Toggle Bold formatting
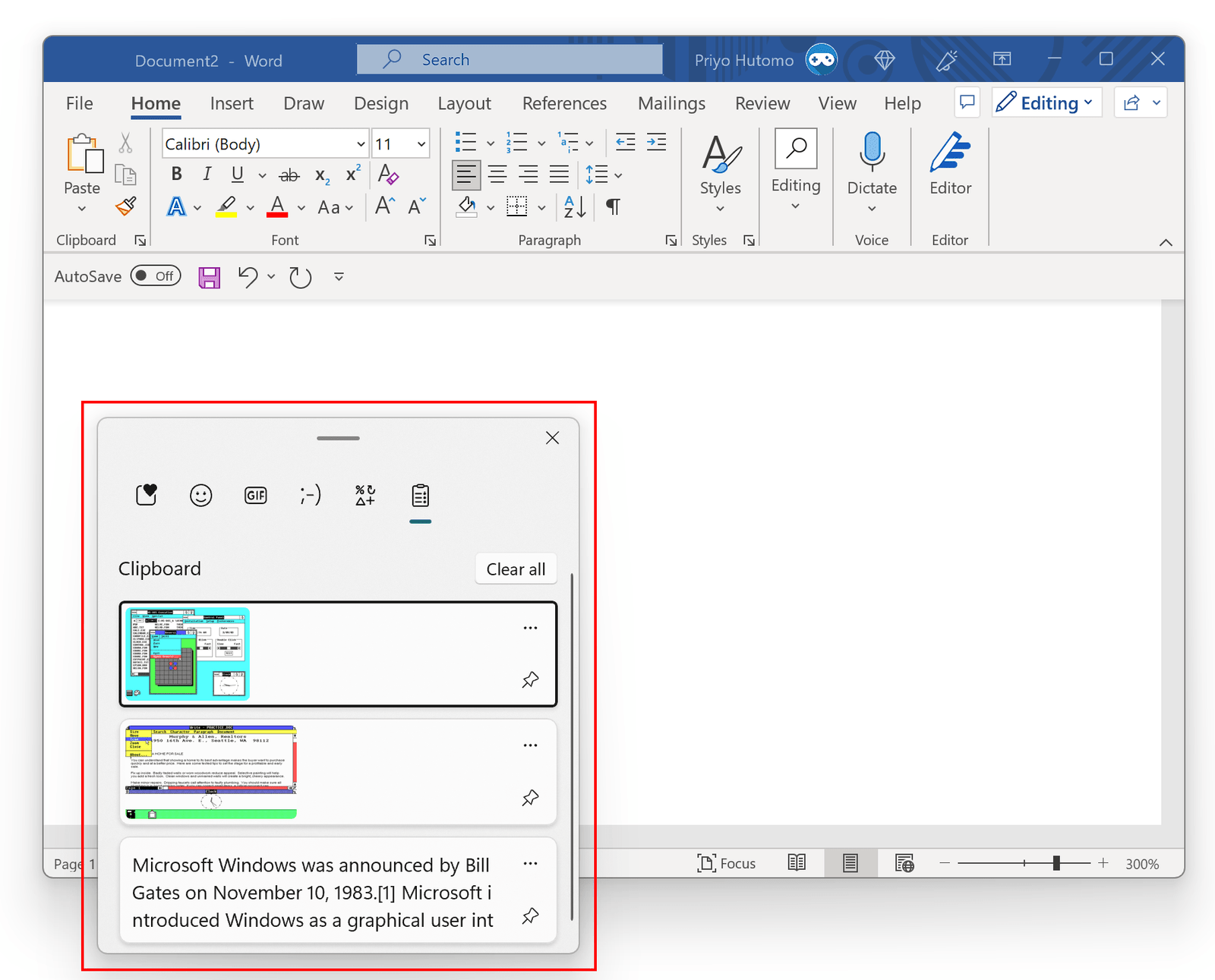Image resolution: width=1215 pixels, height=980 pixels. pos(177,175)
